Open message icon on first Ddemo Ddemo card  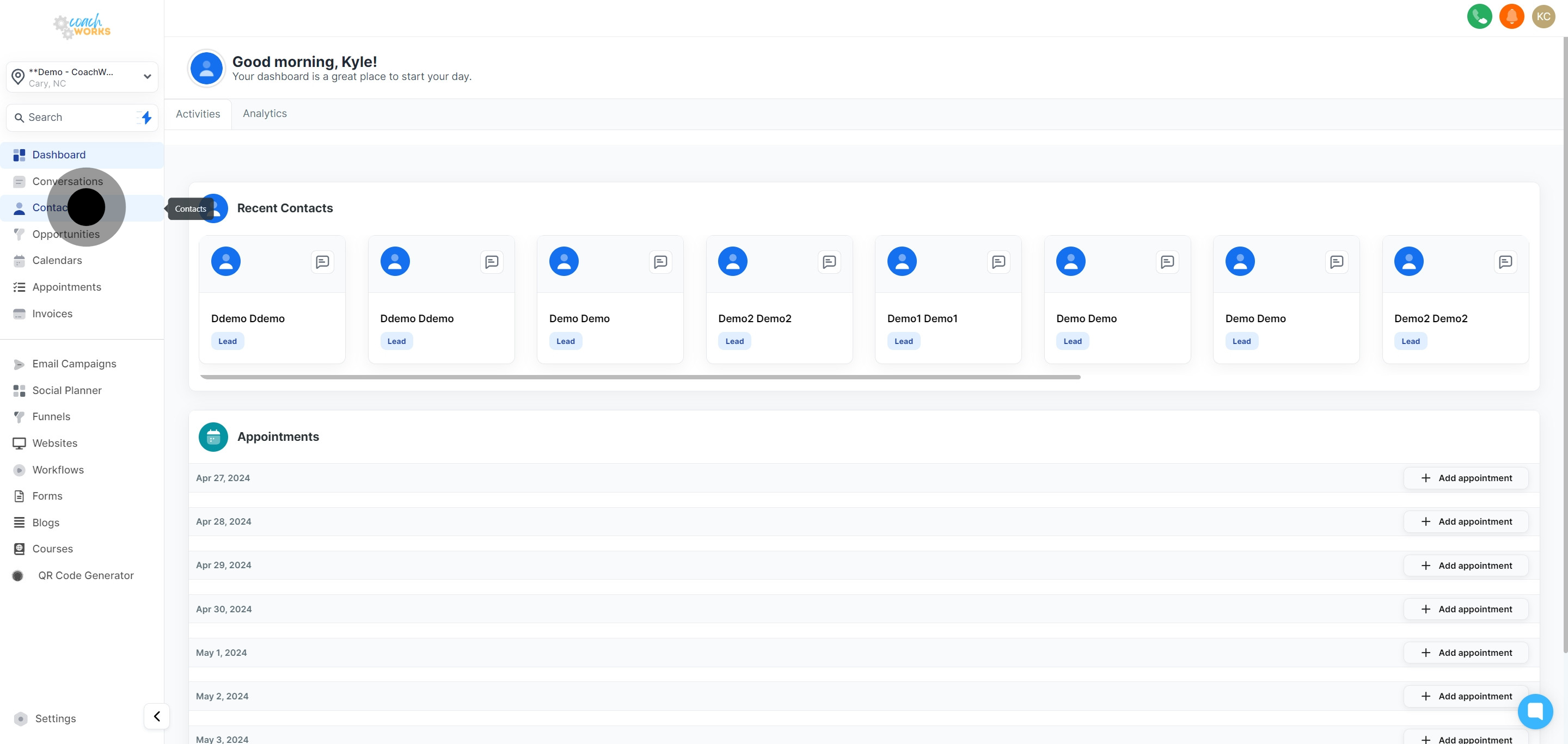(322, 262)
